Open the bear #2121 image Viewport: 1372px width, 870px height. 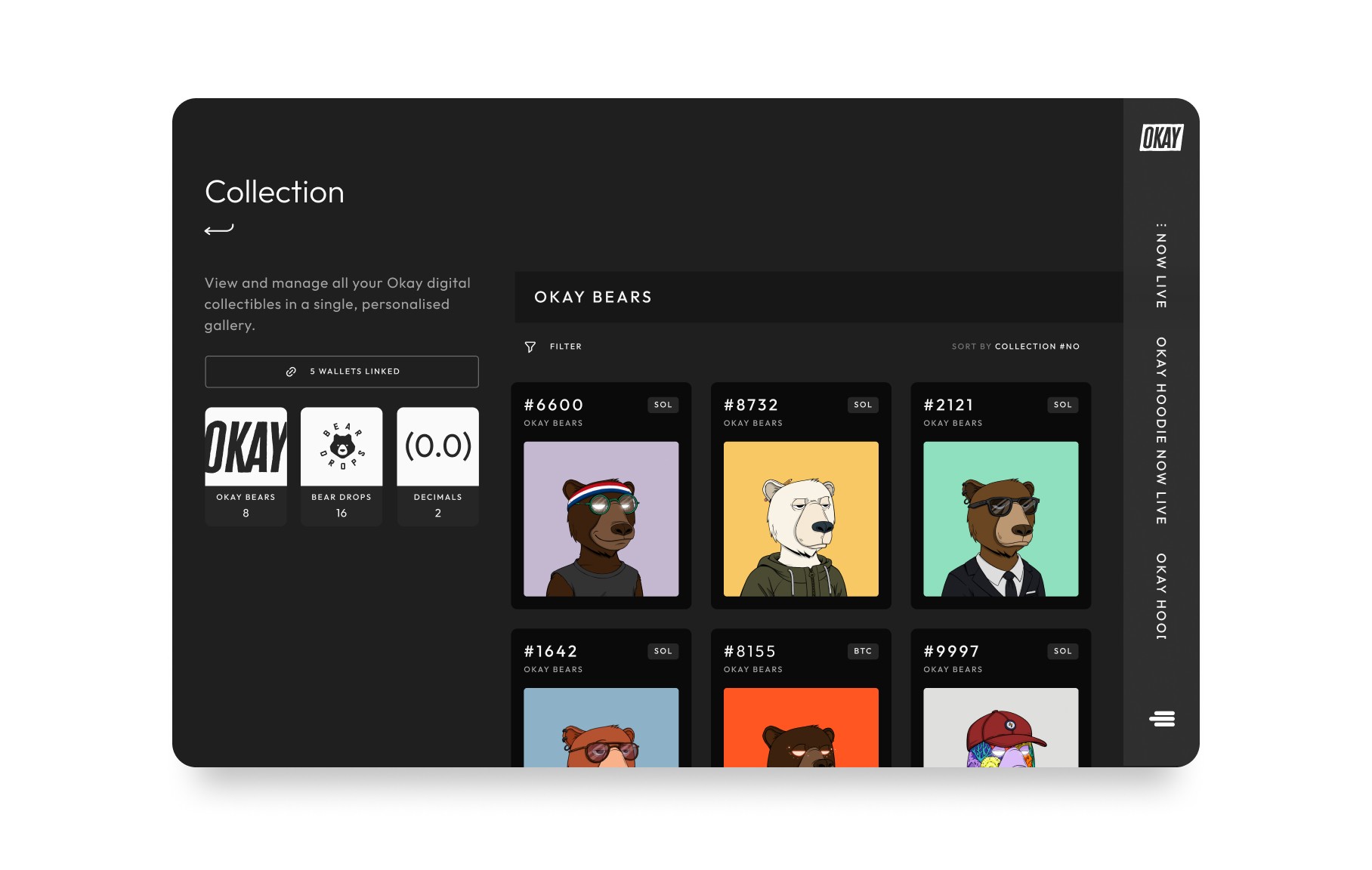[x=1001, y=519]
